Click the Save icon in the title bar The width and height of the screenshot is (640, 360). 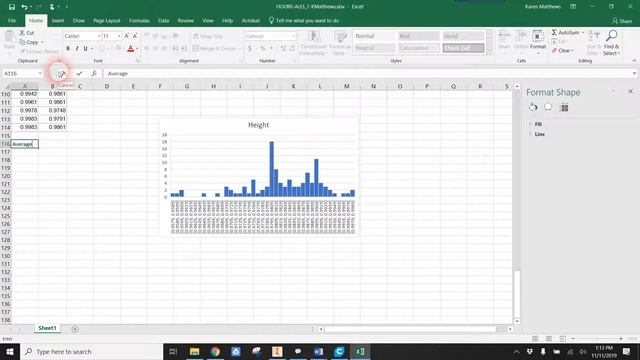pyautogui.click(x=11, y=7)
